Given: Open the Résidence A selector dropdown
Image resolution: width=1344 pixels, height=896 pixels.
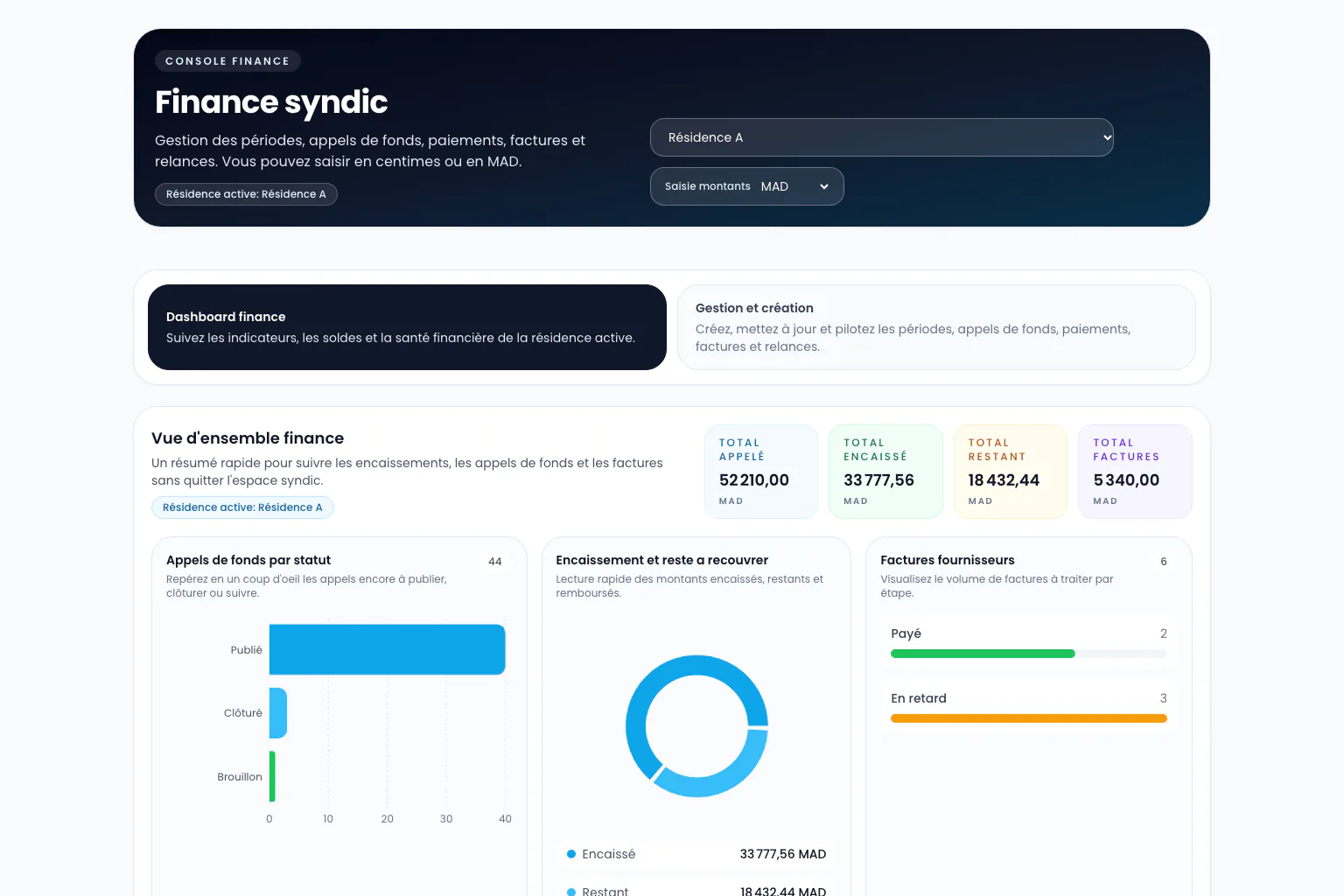Looking at the screenshot, I should coord(881,137).
